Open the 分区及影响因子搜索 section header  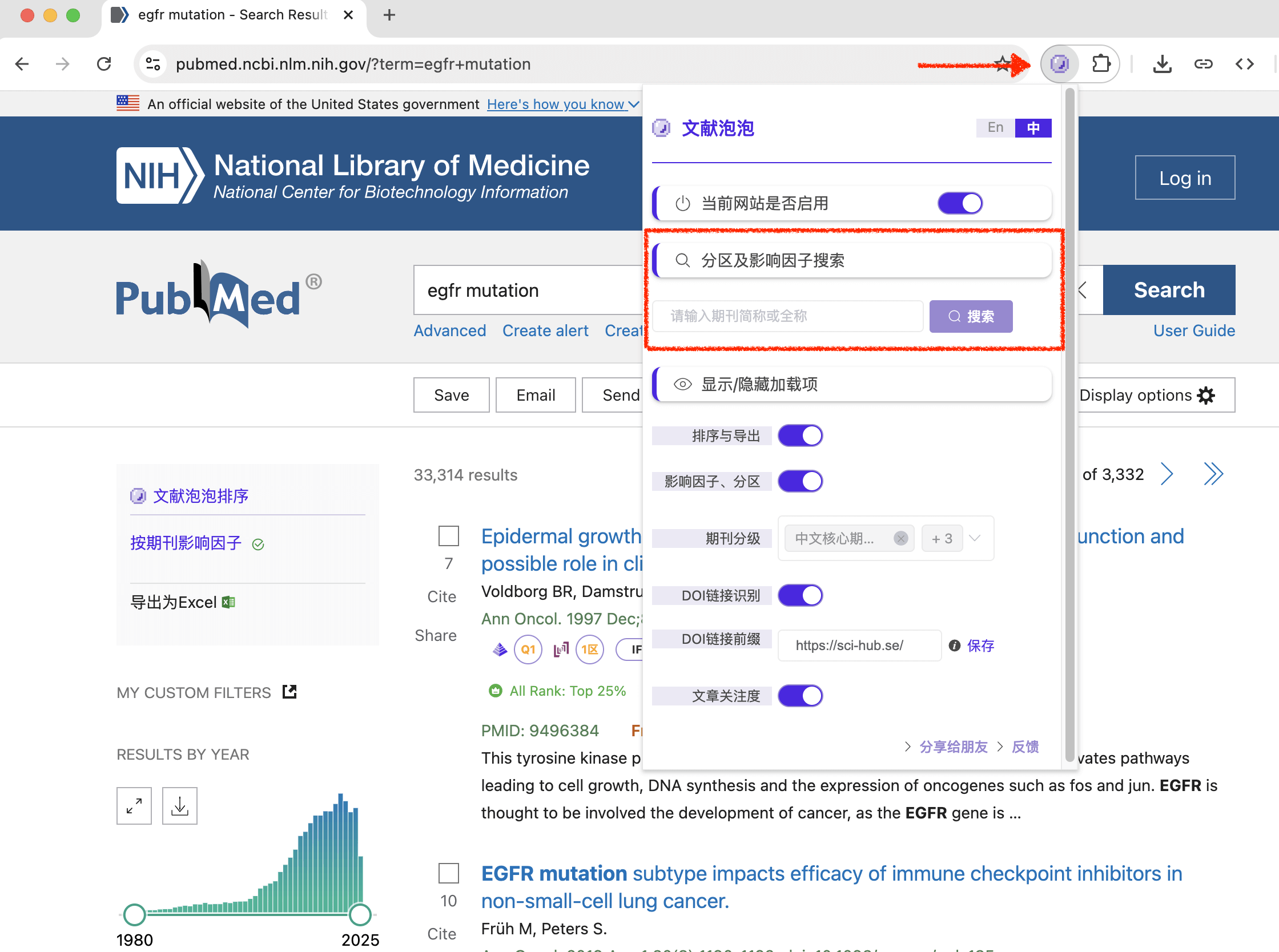tap(852, 260)
